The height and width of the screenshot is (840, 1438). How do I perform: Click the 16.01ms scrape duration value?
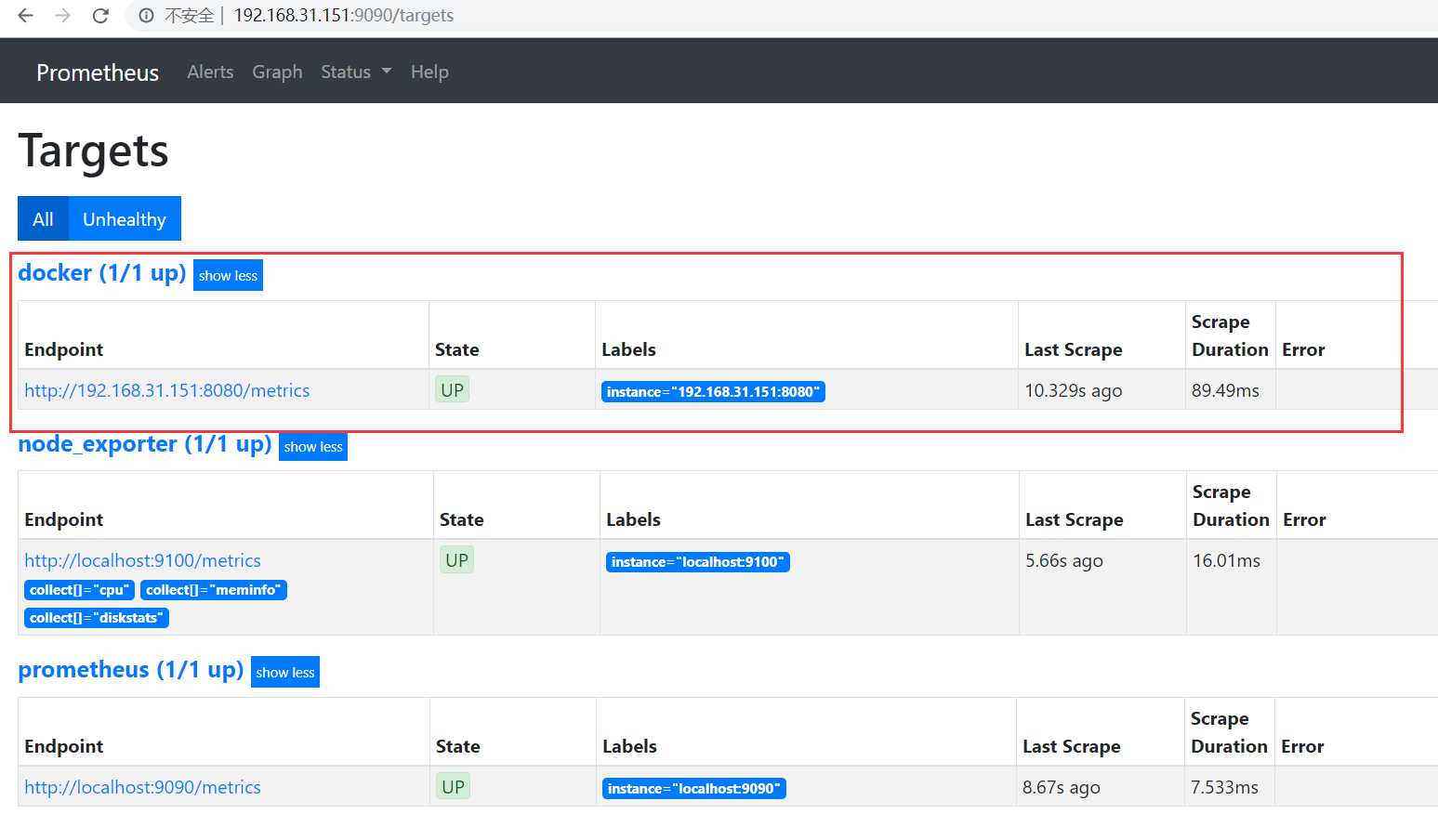(x=1227, y=560)
